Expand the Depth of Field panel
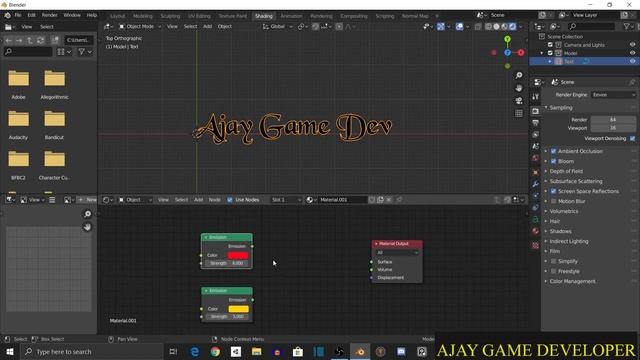The width and height of the screenshot is (640, 360). [x=566, y=171]
